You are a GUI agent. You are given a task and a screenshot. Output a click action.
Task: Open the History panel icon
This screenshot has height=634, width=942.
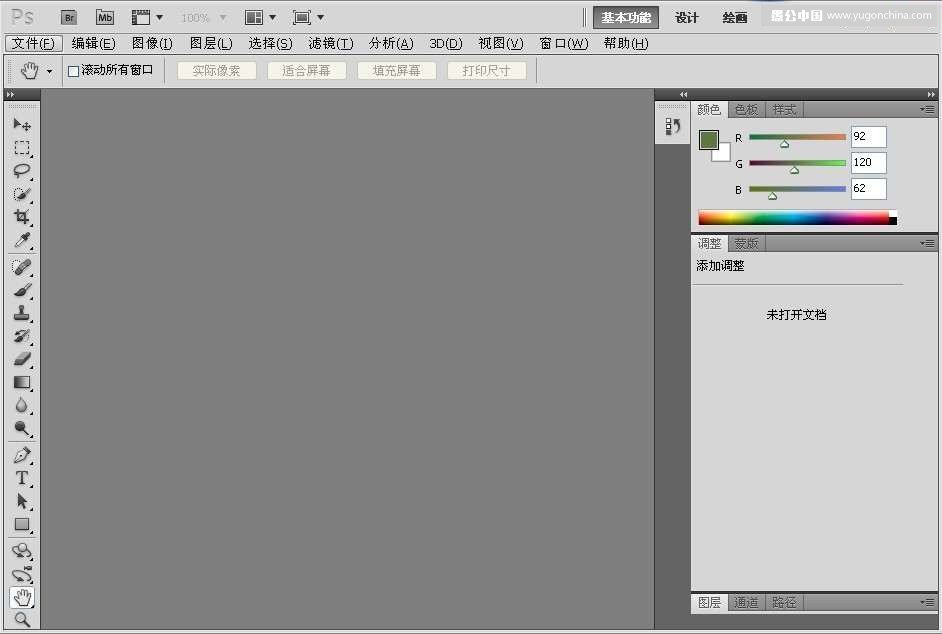tap(672, 126)
